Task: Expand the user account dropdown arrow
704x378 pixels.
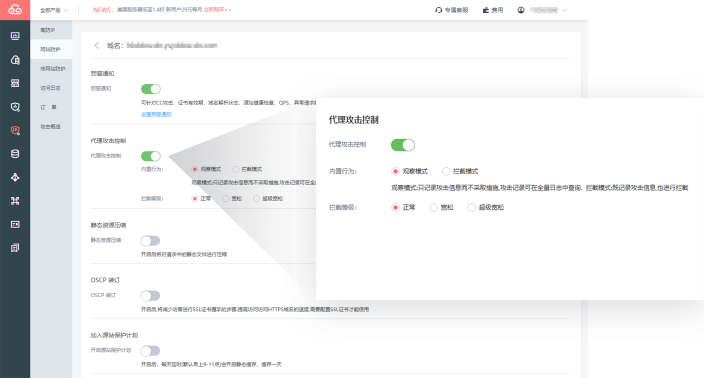Action: 564,10
